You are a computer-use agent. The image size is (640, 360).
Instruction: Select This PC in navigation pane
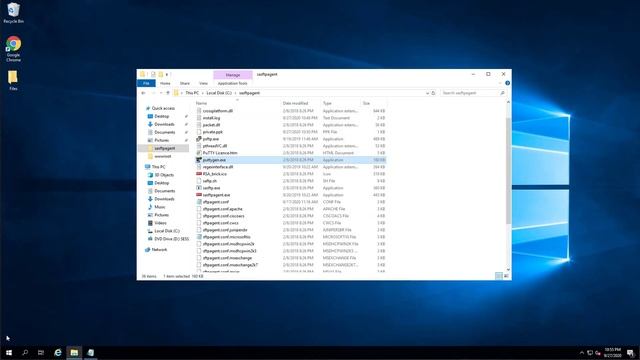[158, 167]
